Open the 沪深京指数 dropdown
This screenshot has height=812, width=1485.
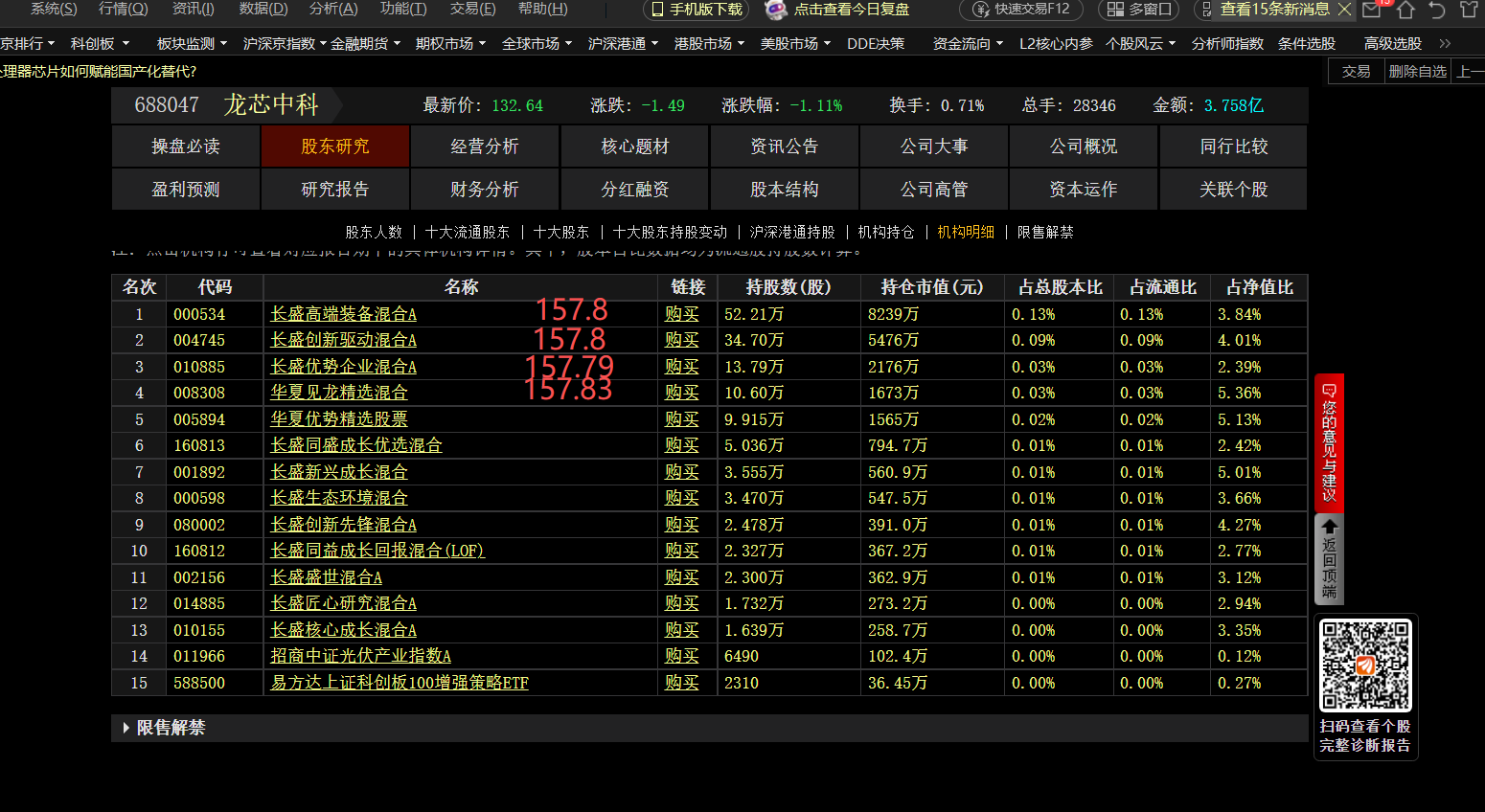[x=285, y=44]
